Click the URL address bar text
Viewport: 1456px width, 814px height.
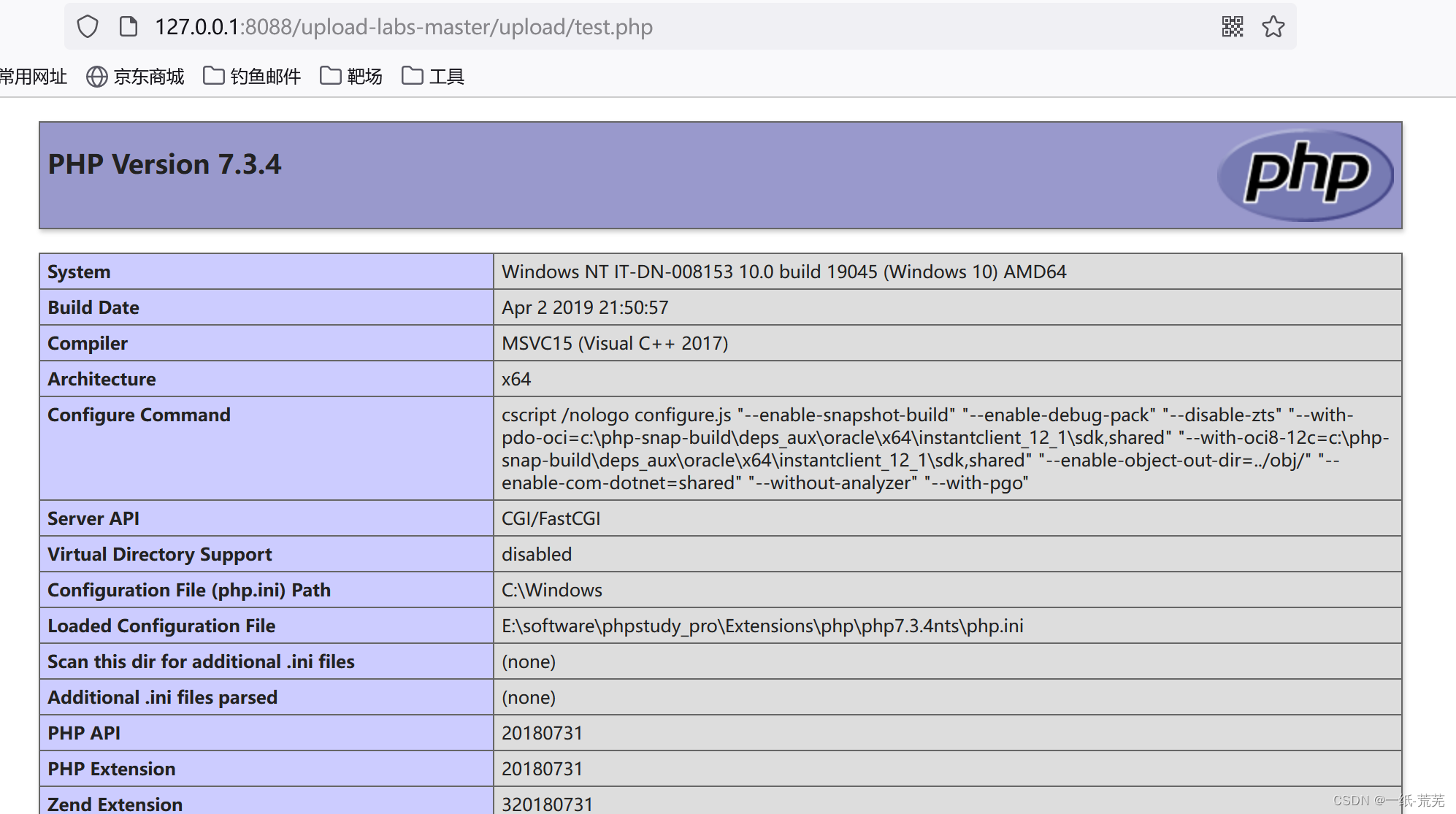pyautogui.click(x=404, y=27)
